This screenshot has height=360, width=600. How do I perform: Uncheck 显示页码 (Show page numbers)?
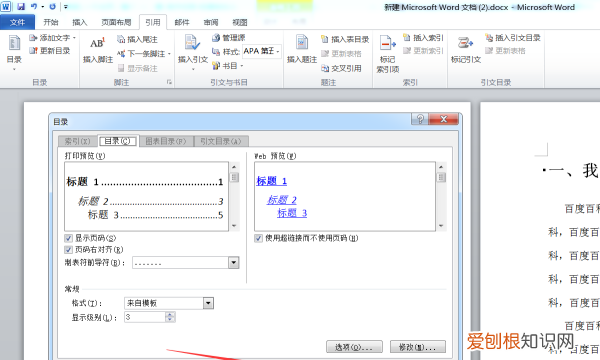[68, 238]
